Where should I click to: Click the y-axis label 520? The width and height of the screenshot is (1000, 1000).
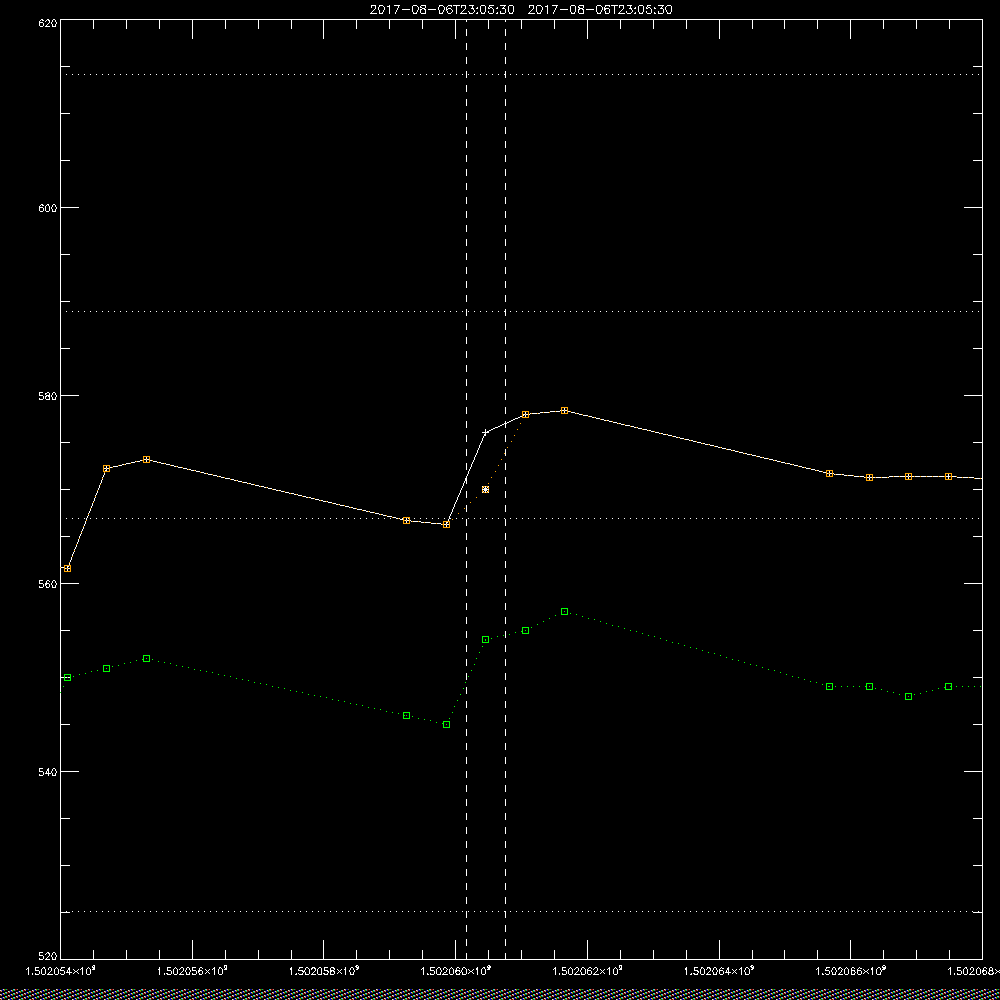(x=49, y=957)
